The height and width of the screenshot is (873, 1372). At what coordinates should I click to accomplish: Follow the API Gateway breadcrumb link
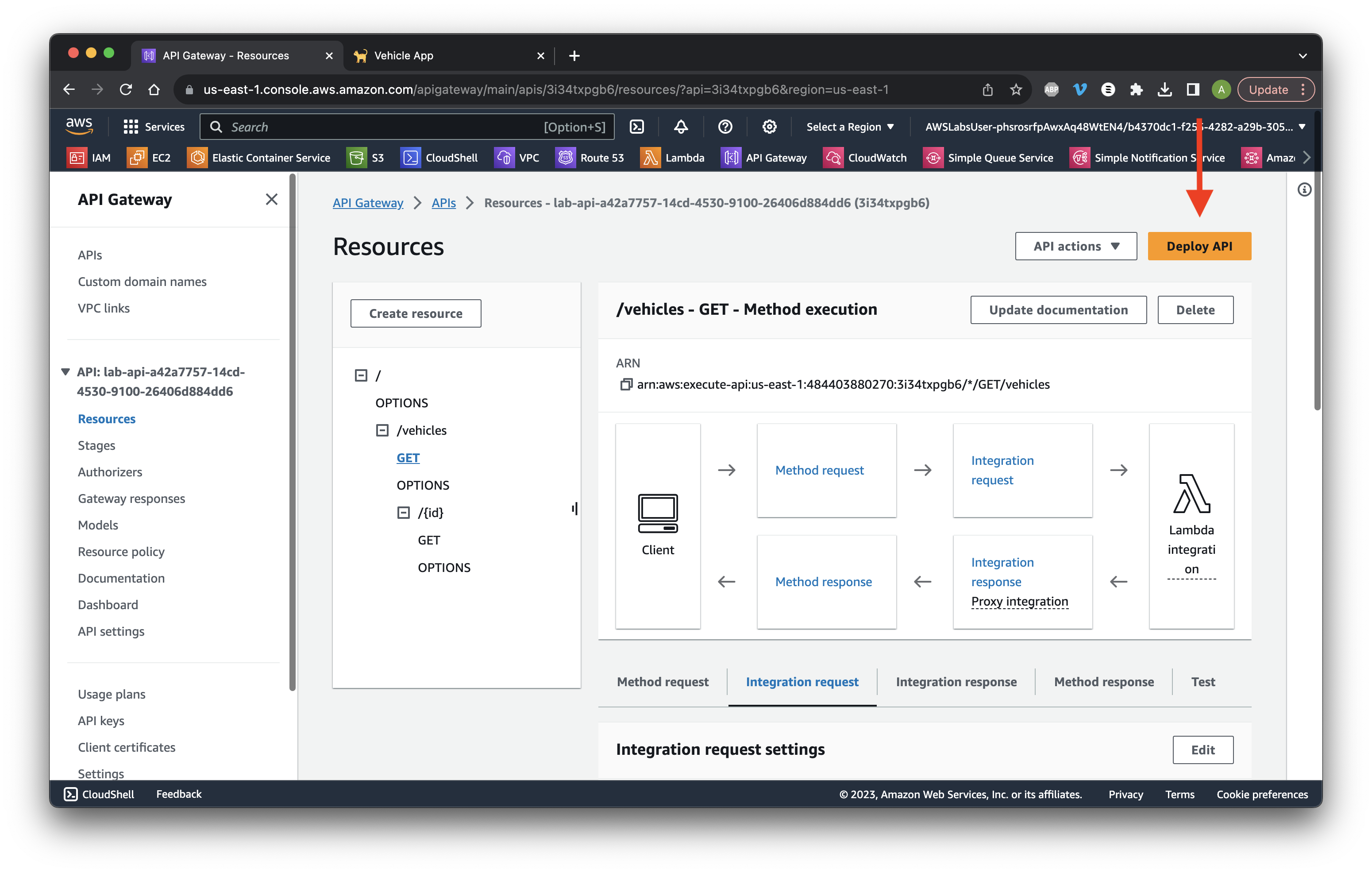tap(367, 202)
